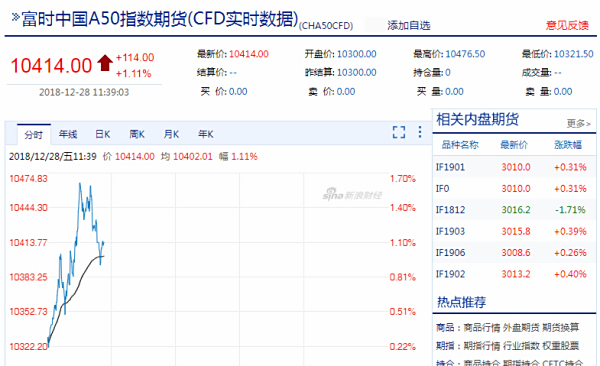Open the IF1901 futures row

514,167
